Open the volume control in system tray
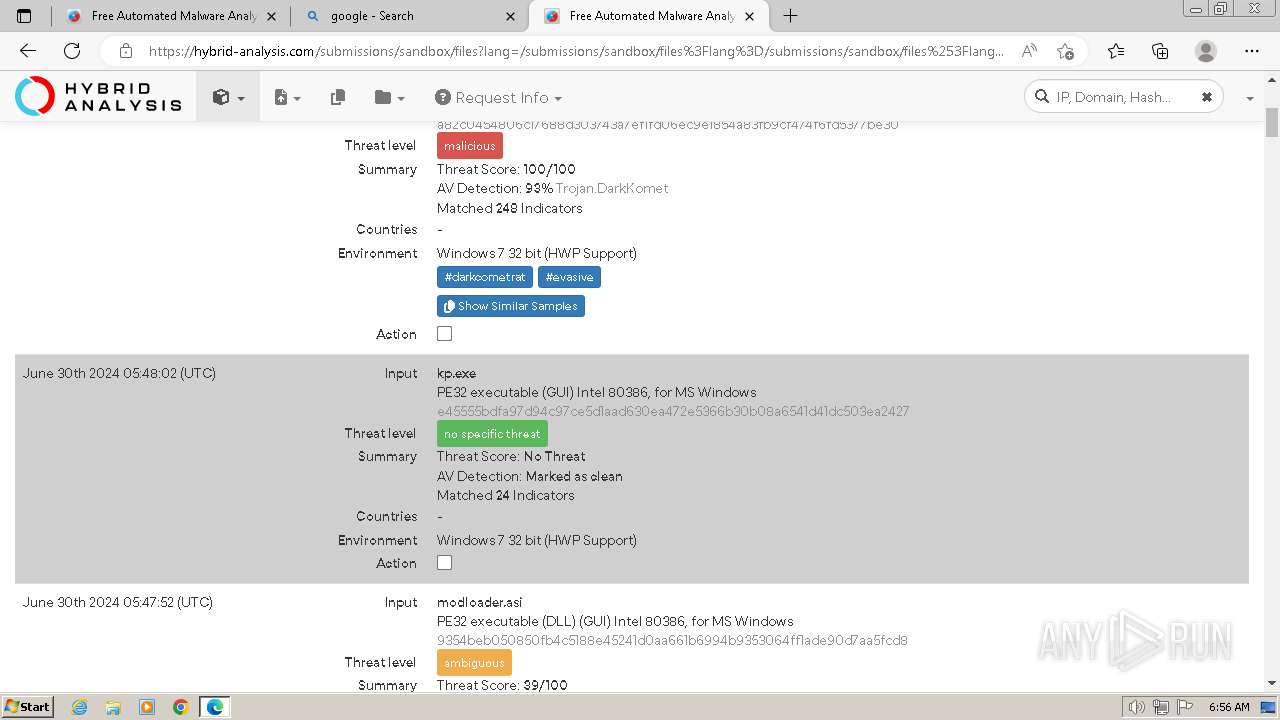The width and height of the screenshot is (1280, 720). pos(1137,707)
